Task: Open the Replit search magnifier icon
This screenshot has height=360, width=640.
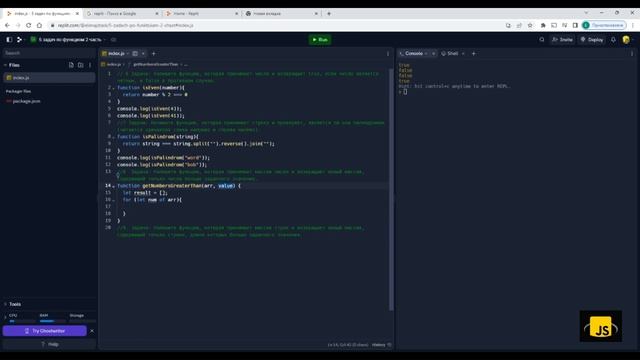Action: click(x=542, y=40)
